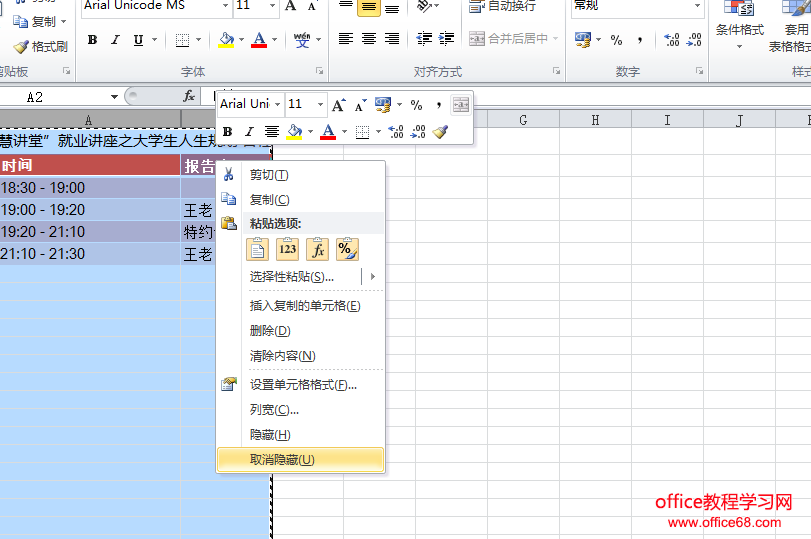Click borders icon in ribbon
This screenshot has height=539, width=811.
point(182,40)
